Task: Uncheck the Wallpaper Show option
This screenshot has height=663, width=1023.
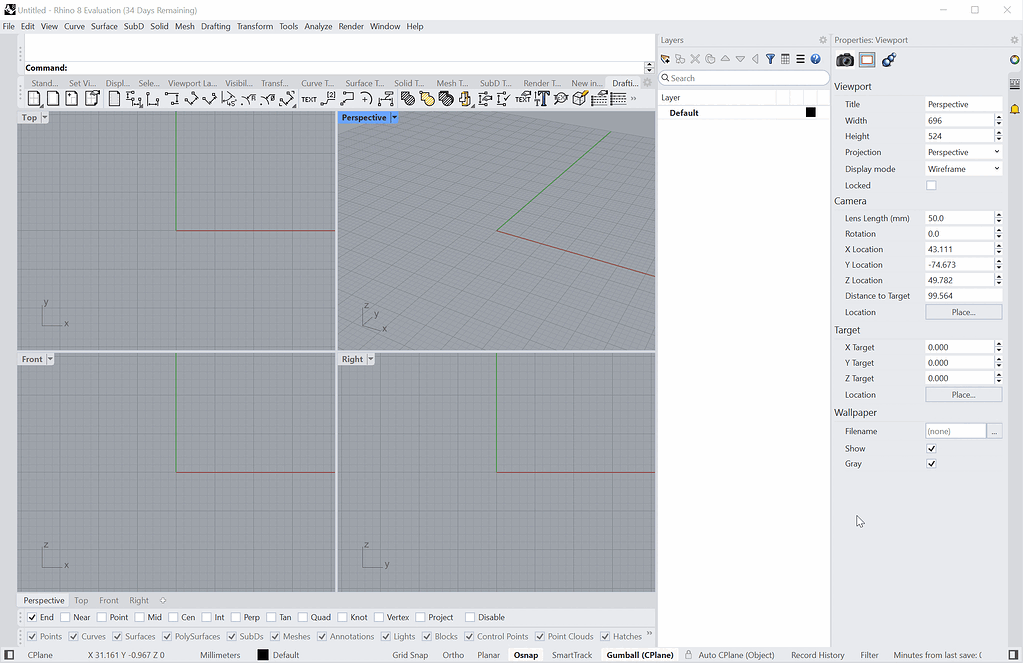Action: click(931, 448)
